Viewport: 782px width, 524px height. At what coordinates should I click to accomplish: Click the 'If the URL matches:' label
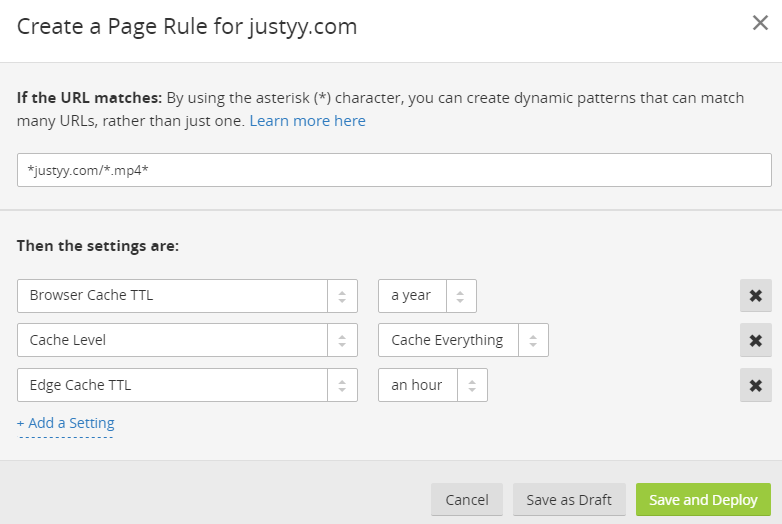click(89, 98)
